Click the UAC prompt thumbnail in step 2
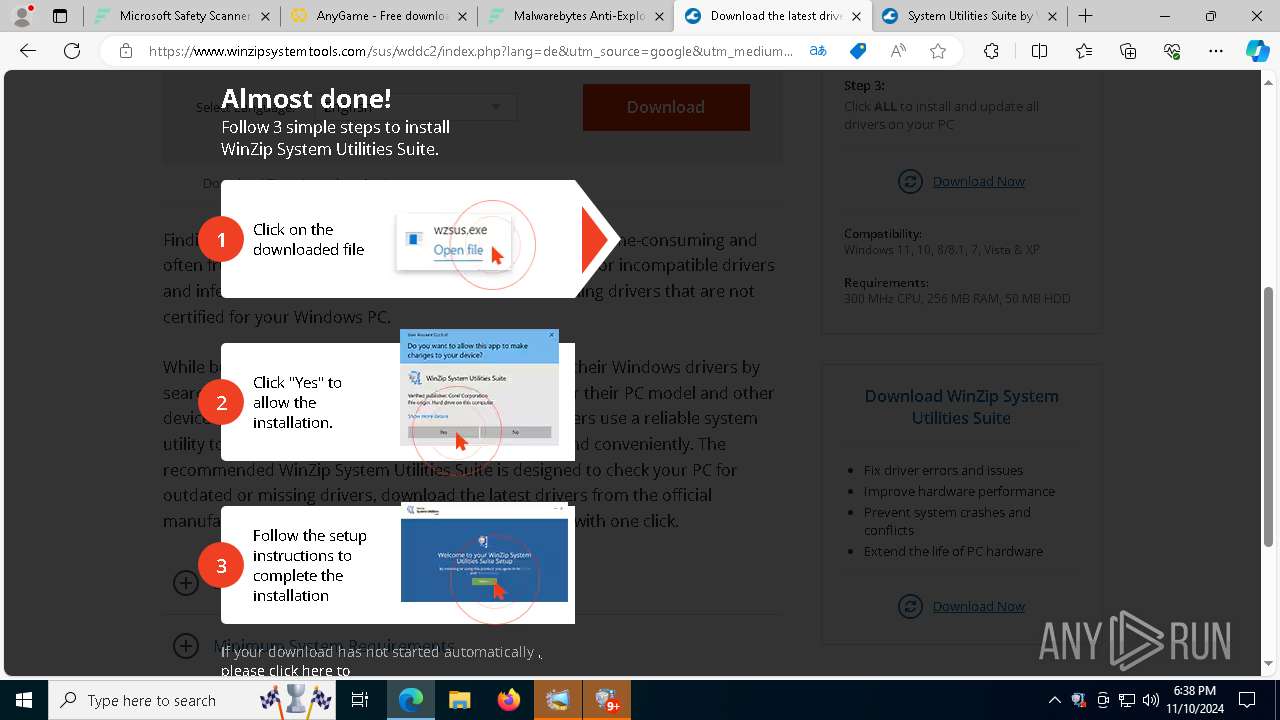This screenshot has height=720, width=1280. pyautogui.click(x=479, y=387)
